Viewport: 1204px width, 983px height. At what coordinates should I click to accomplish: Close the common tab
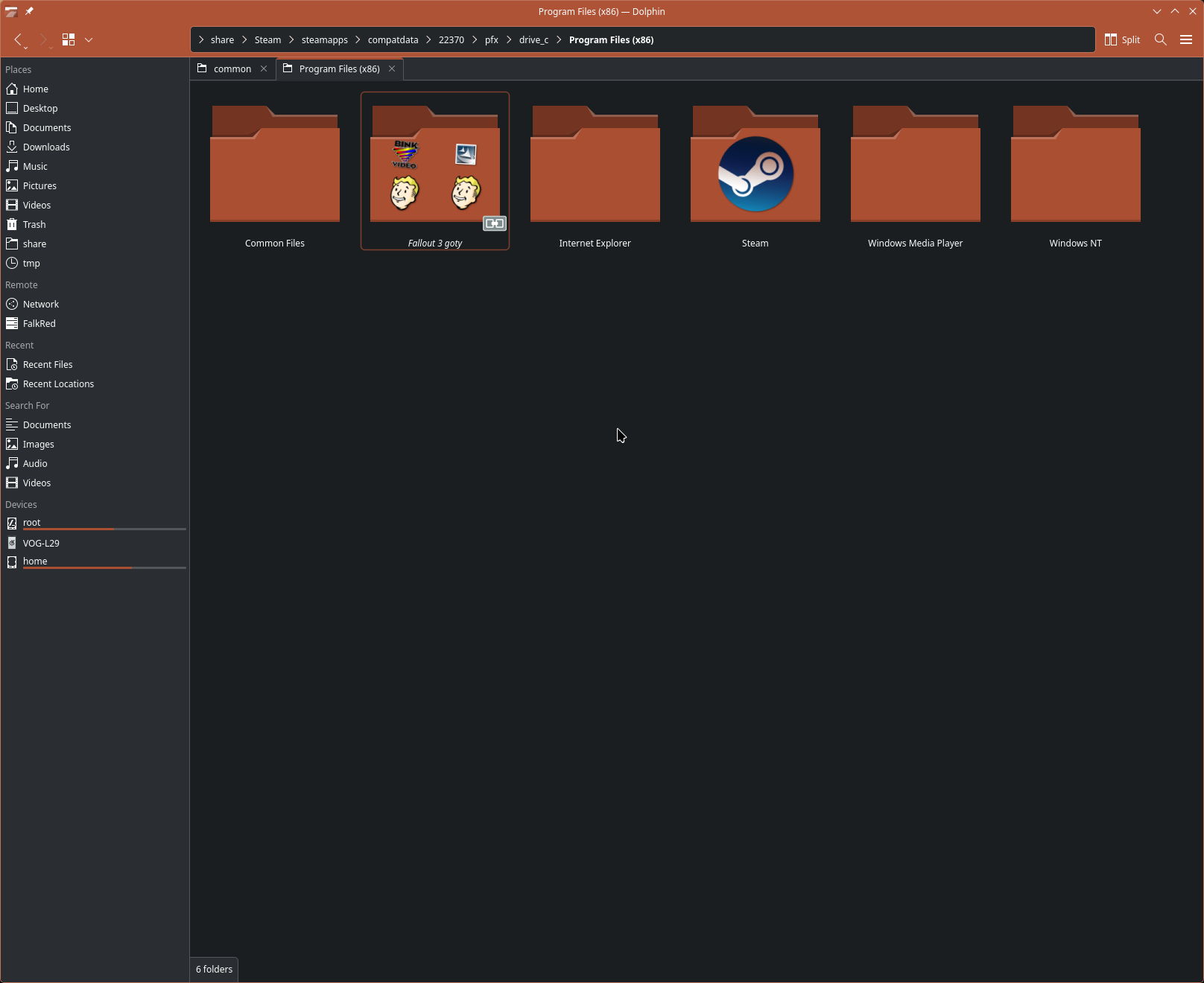[x=264, y=69]
